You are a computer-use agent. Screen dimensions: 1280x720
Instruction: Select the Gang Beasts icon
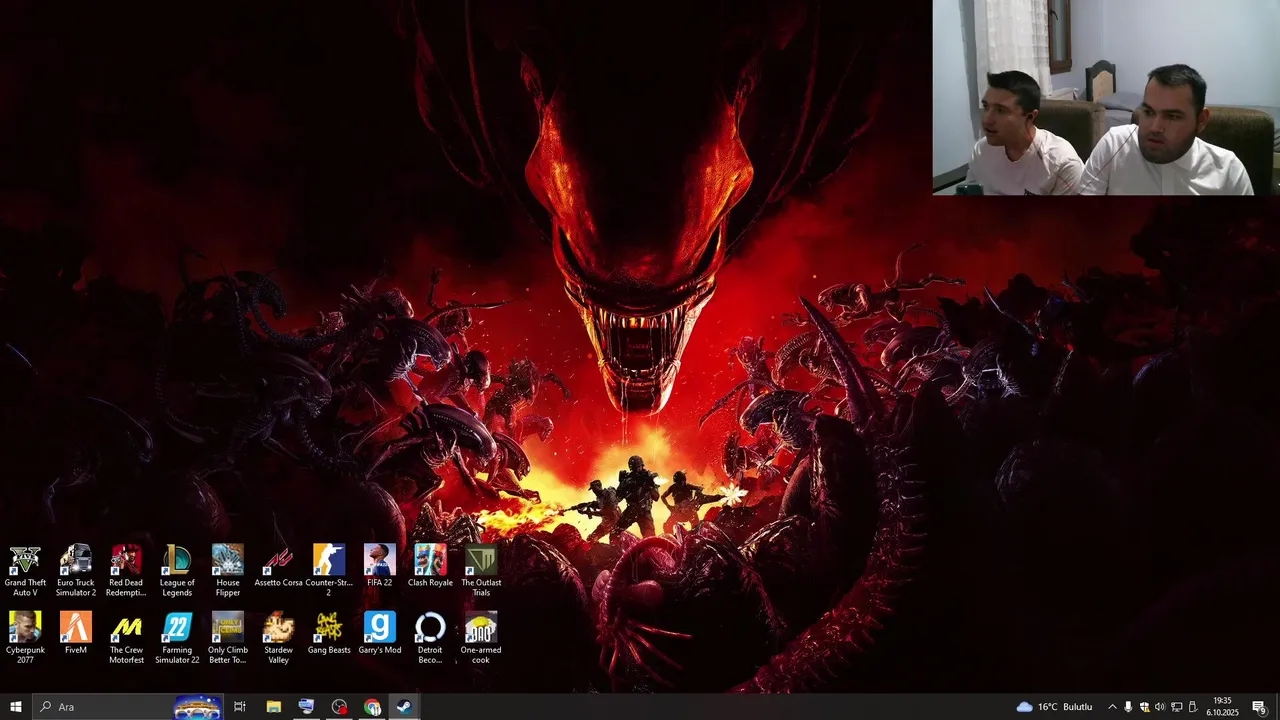tap(329, 633)
